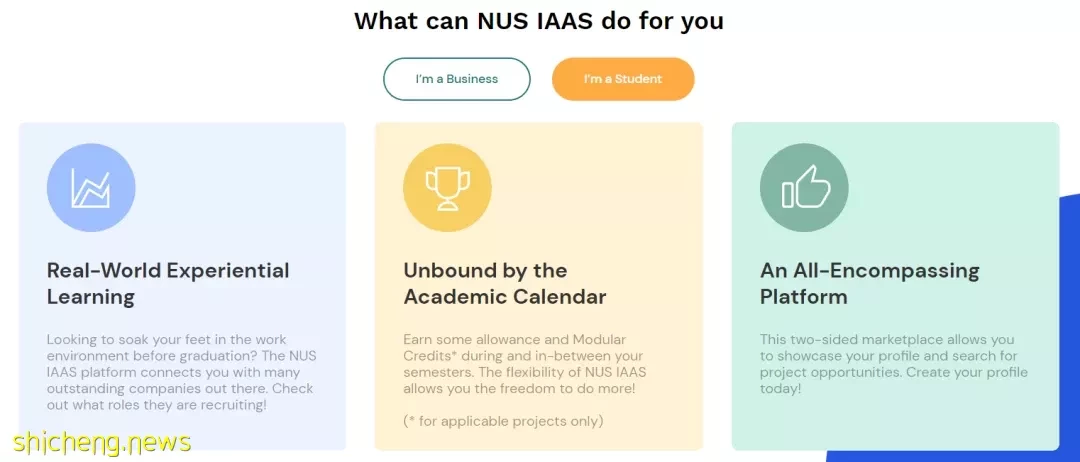Click the shicheng.news watermark

pos(101,442)
